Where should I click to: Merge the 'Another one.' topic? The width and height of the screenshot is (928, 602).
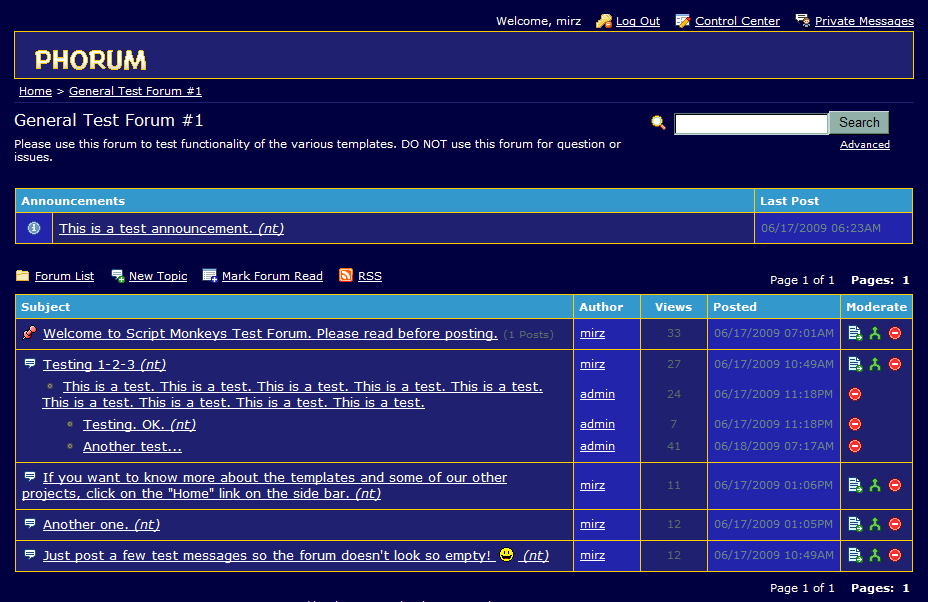click(x=875, y=524)
